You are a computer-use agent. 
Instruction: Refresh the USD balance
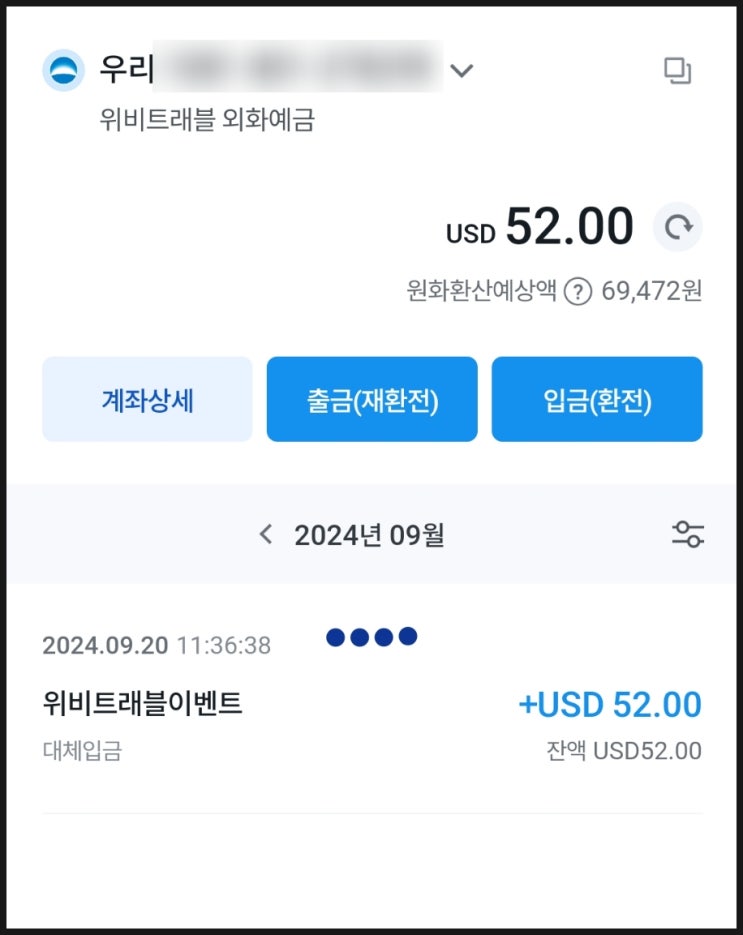(678, 227)
